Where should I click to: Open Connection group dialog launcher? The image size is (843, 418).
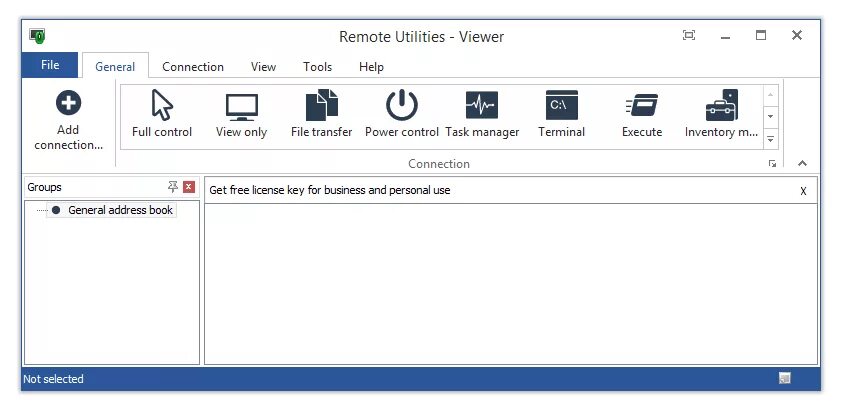773,164
